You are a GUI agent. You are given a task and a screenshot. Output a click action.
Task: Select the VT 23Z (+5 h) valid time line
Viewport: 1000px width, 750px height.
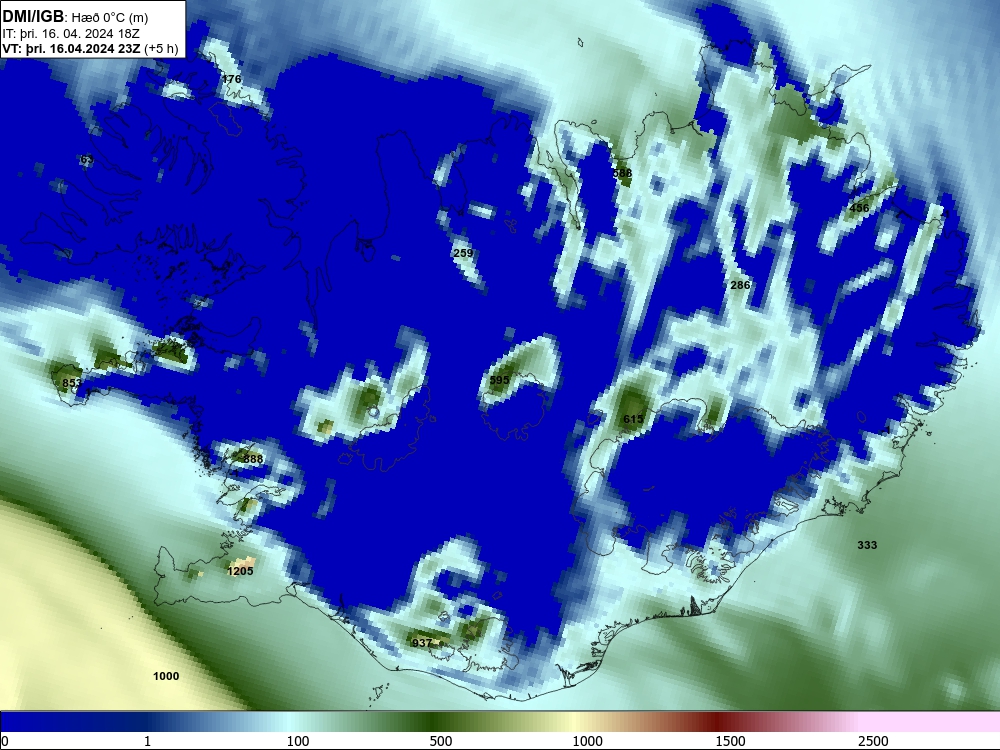point(90,48)
